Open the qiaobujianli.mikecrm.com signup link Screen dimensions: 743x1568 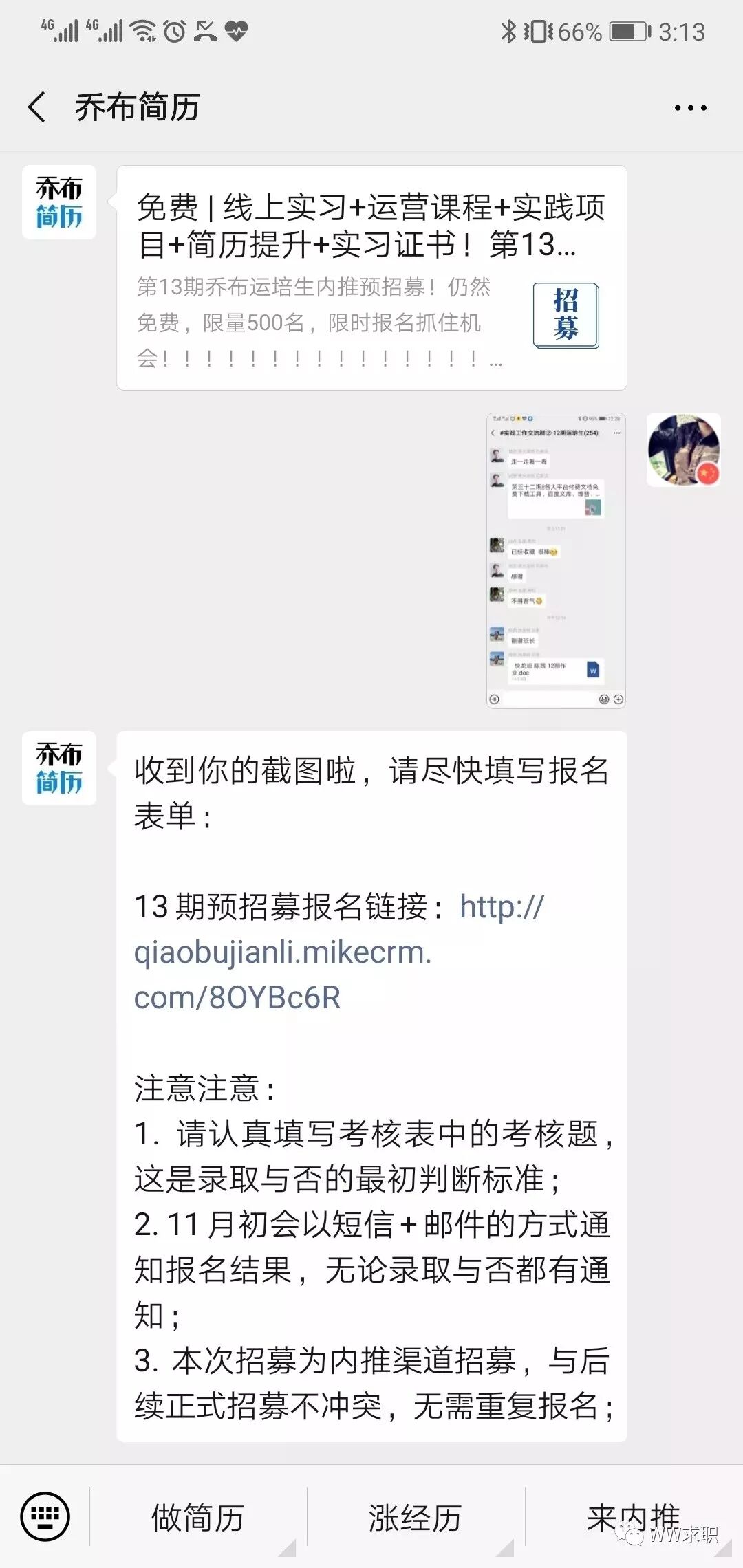[x=339, y=952]
